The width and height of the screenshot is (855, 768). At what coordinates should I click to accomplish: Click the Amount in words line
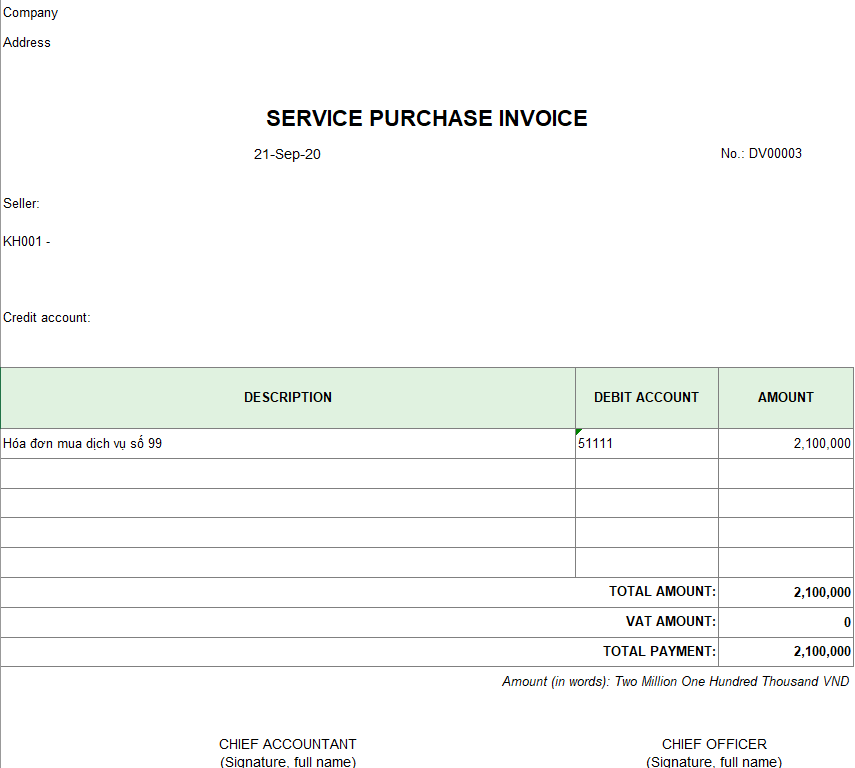click(x=676, y=681)
